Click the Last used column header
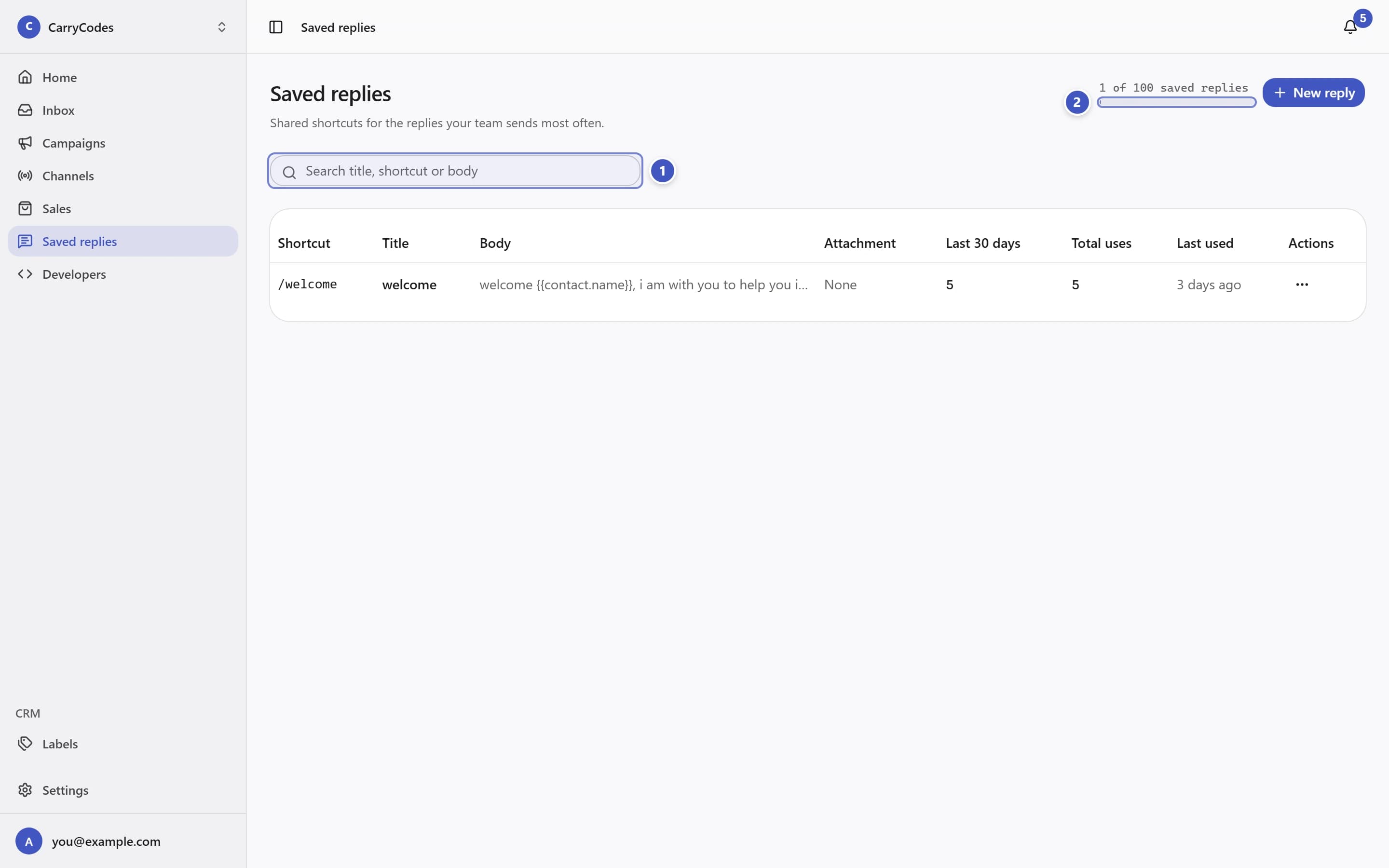The height and width of the screenshot is (868, 1389). click(1205, 243)
